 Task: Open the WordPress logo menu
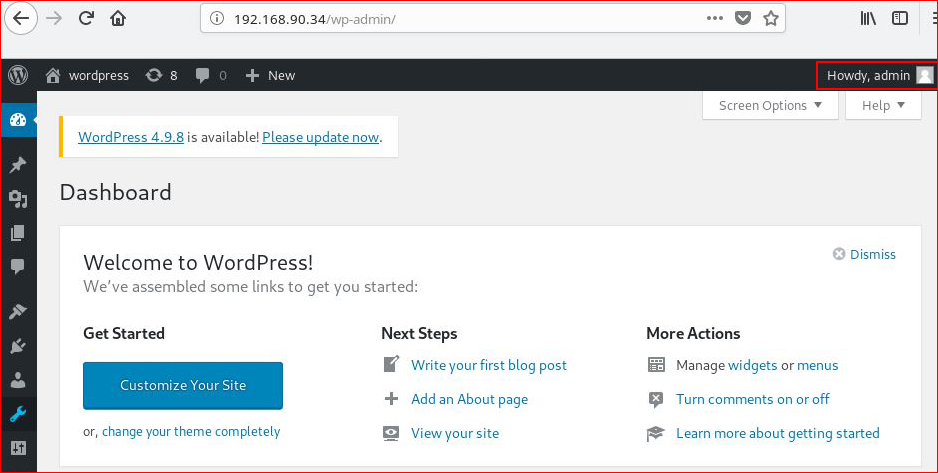[19, 75]
